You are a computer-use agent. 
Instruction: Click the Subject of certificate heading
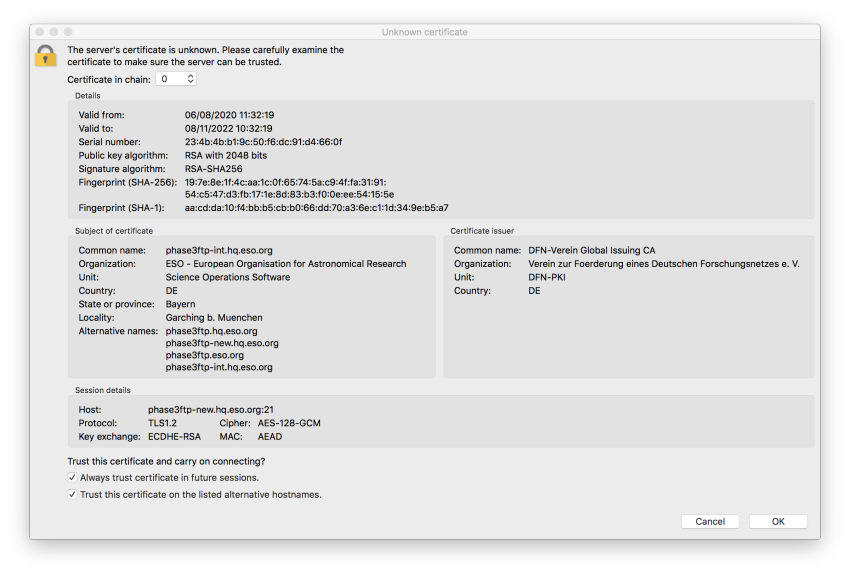click(114, 231)
